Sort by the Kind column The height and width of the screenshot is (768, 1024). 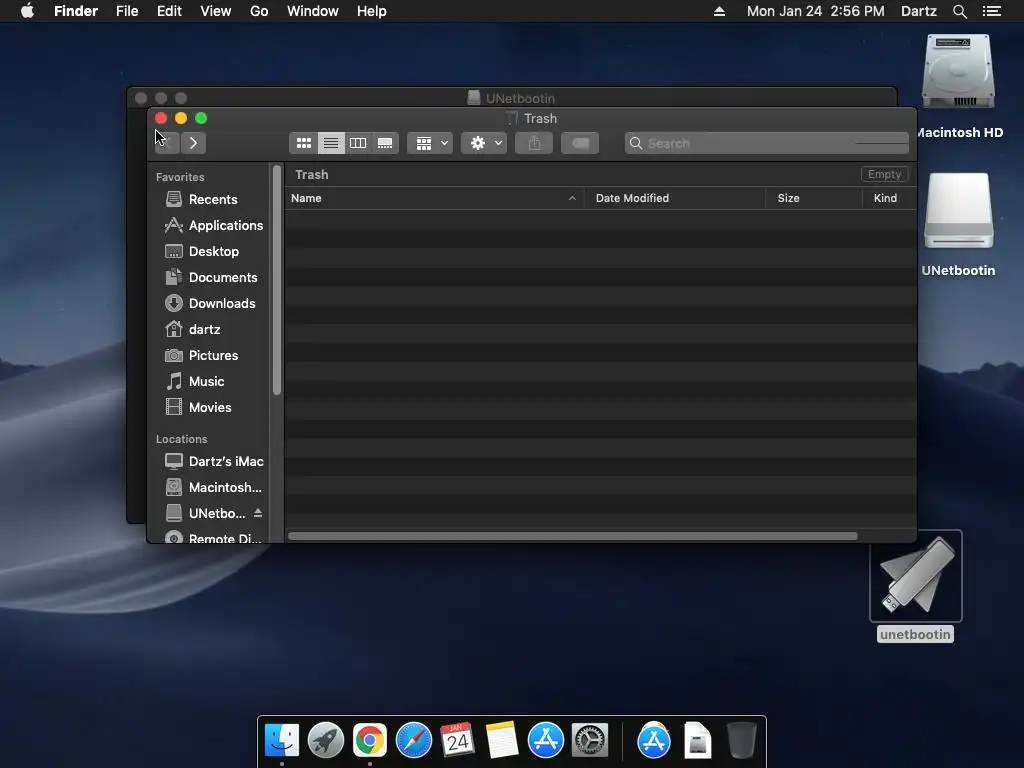point(889,198)
